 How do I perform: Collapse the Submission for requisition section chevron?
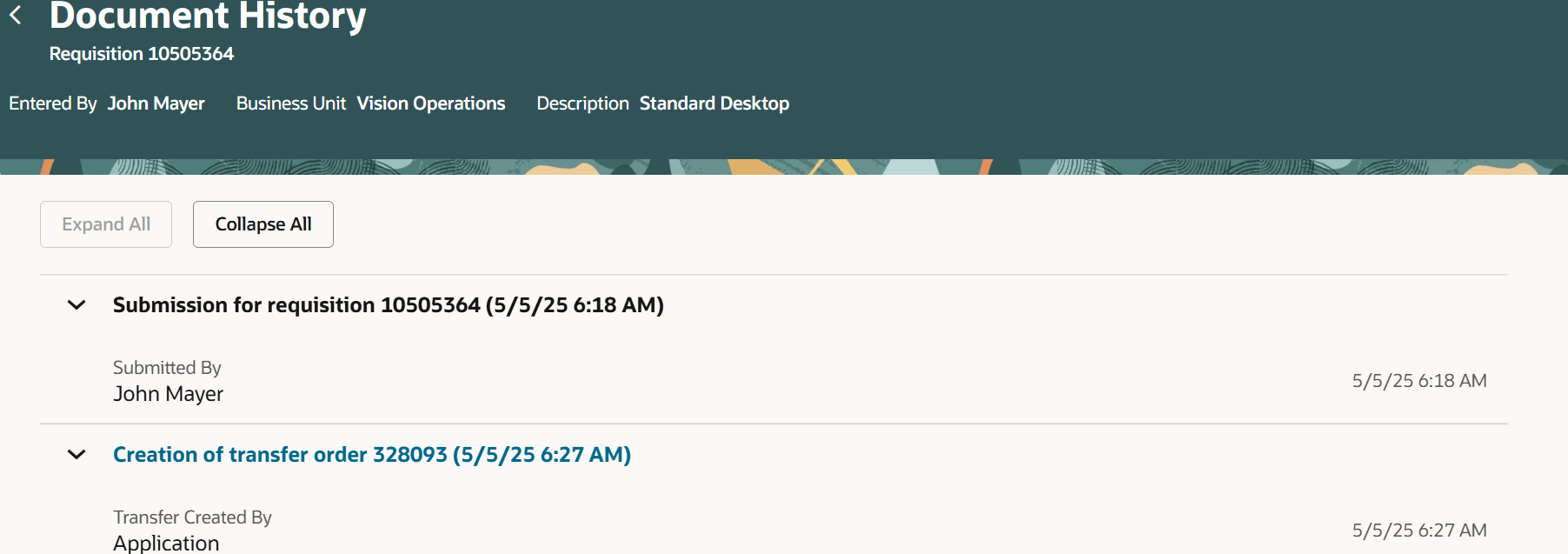pos(76,305)
